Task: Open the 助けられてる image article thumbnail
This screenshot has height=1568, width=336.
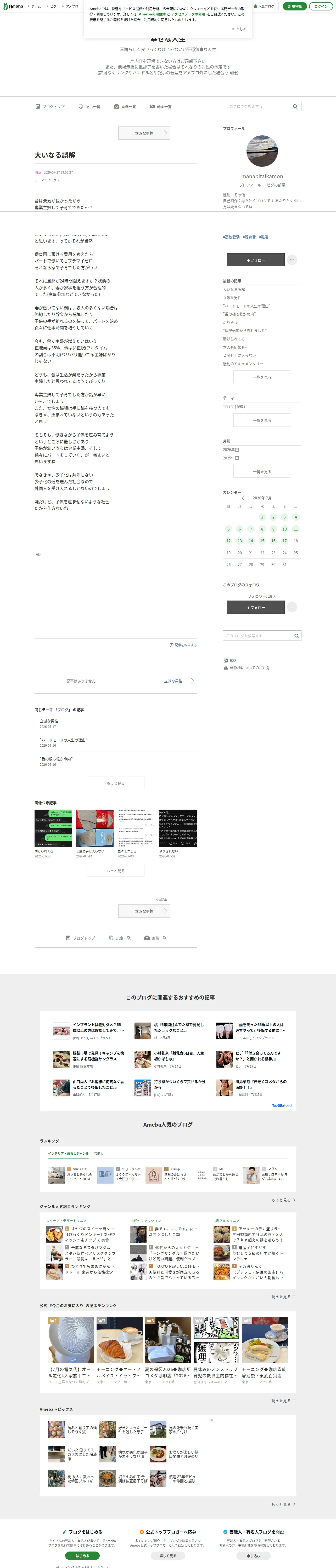Action: (x=53, y=828)
